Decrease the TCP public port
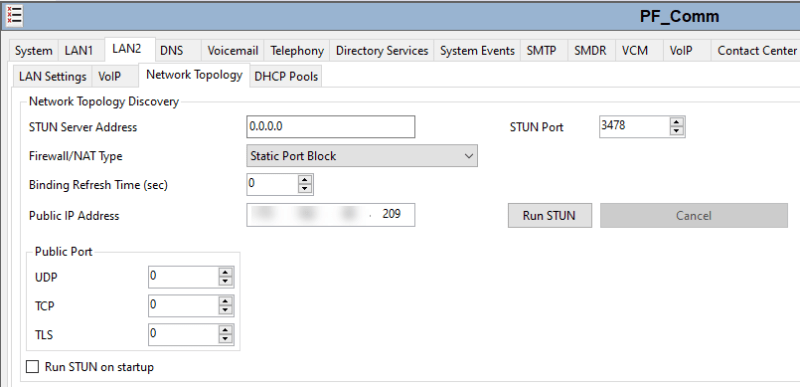The height and width of the screenshot is (387, 800). click(x=225, y=310)
